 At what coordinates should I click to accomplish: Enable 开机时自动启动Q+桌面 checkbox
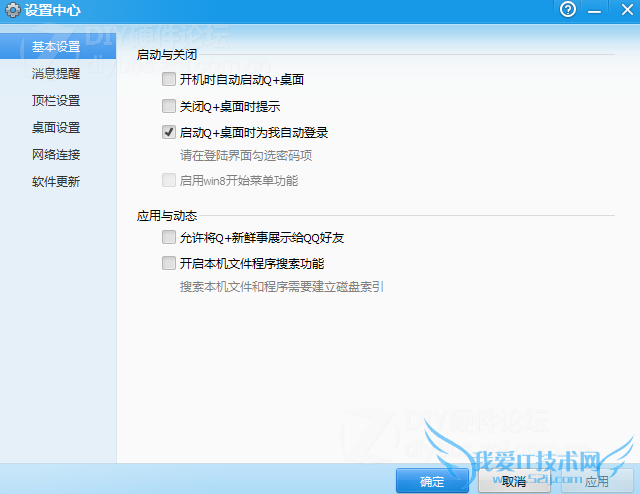point(169,79)
